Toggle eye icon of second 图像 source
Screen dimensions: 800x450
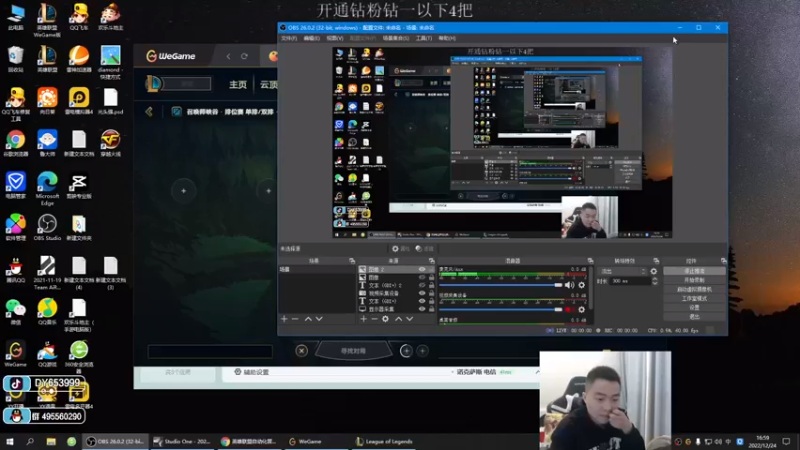(x=422, y=278)
